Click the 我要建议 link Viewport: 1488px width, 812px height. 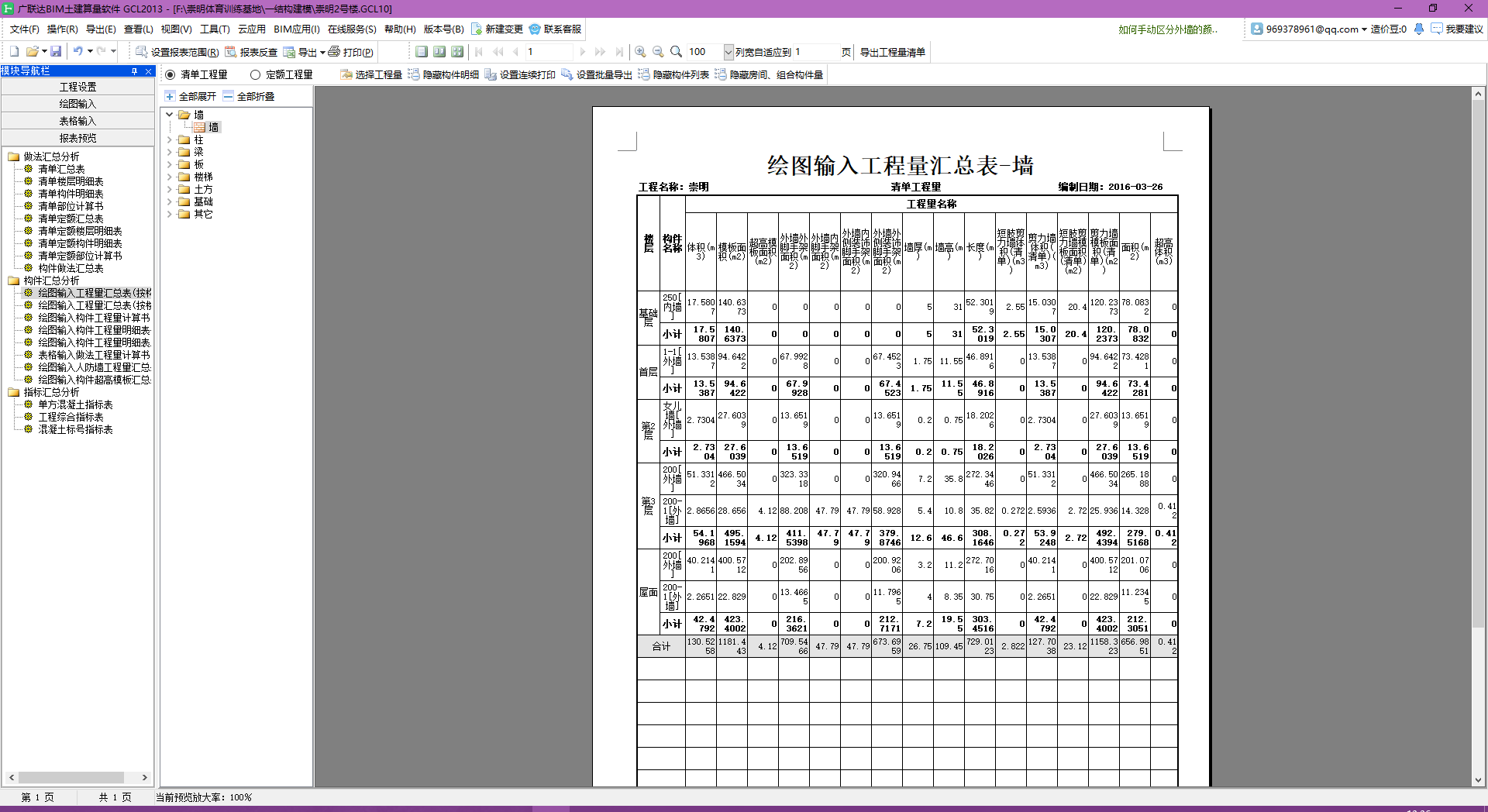tap(1457, 29)
